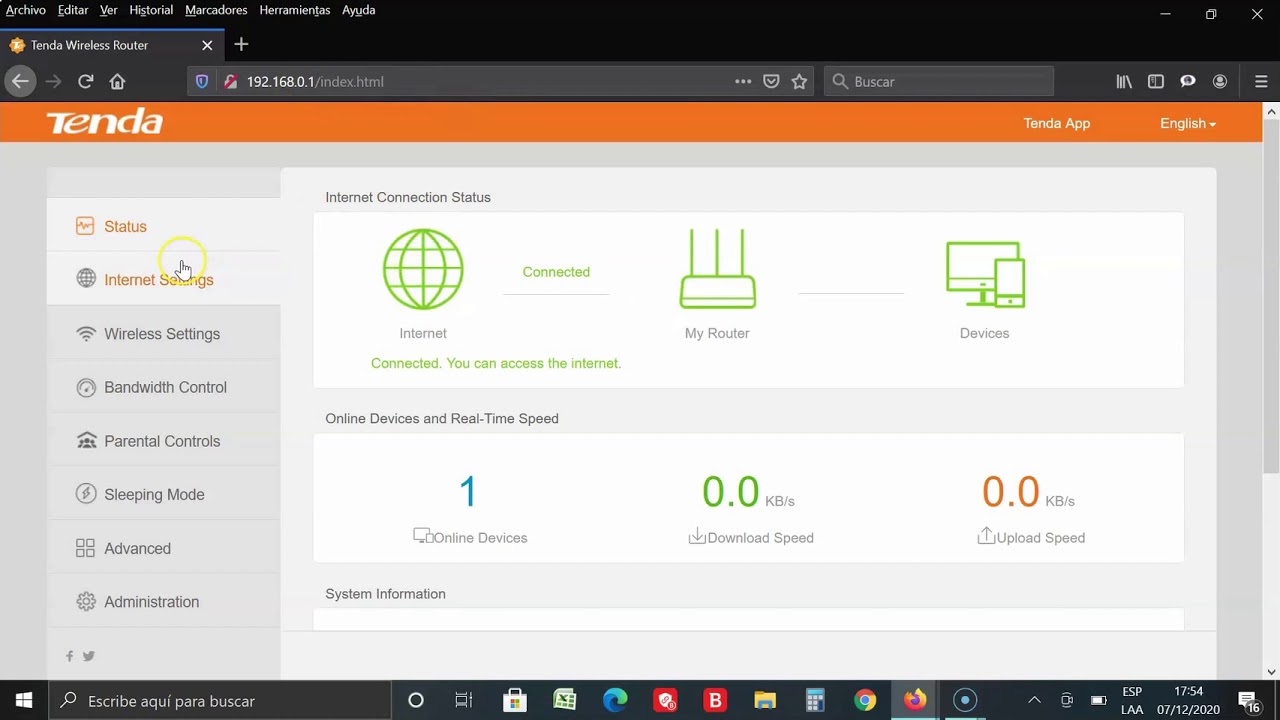1280x720 pixels.
Task: Open Sleeping Mode settings
Action: [x=163, y=494]
